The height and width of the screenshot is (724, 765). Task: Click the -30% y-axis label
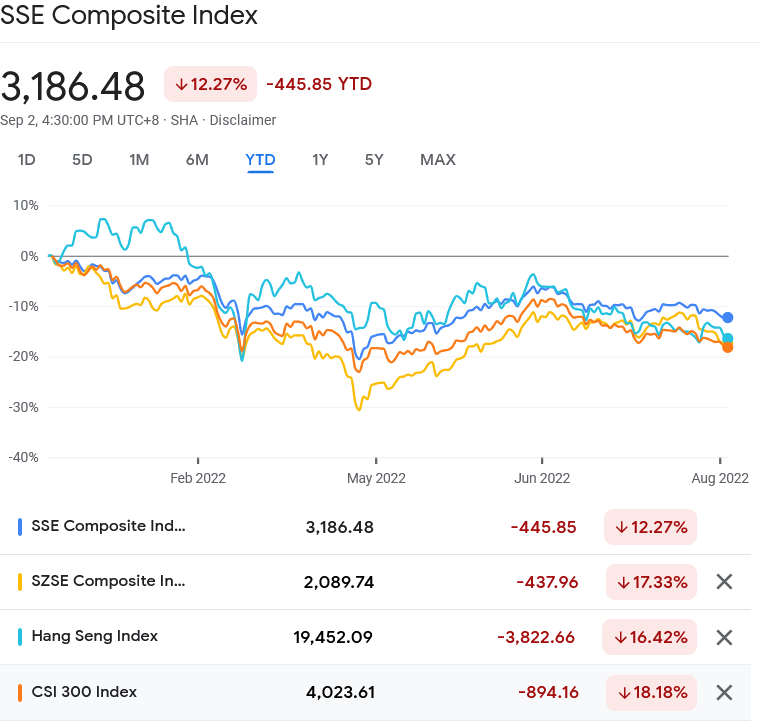pyautogui.click(x=23, y=407)
